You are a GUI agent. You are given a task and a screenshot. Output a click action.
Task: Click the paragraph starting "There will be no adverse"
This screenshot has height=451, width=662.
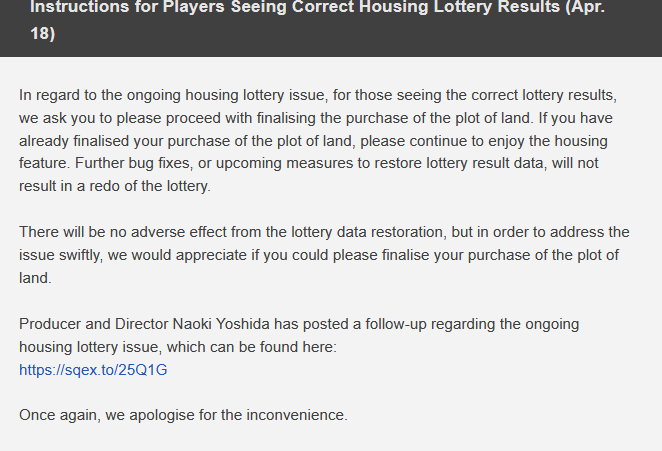click(x=324, y=255)
